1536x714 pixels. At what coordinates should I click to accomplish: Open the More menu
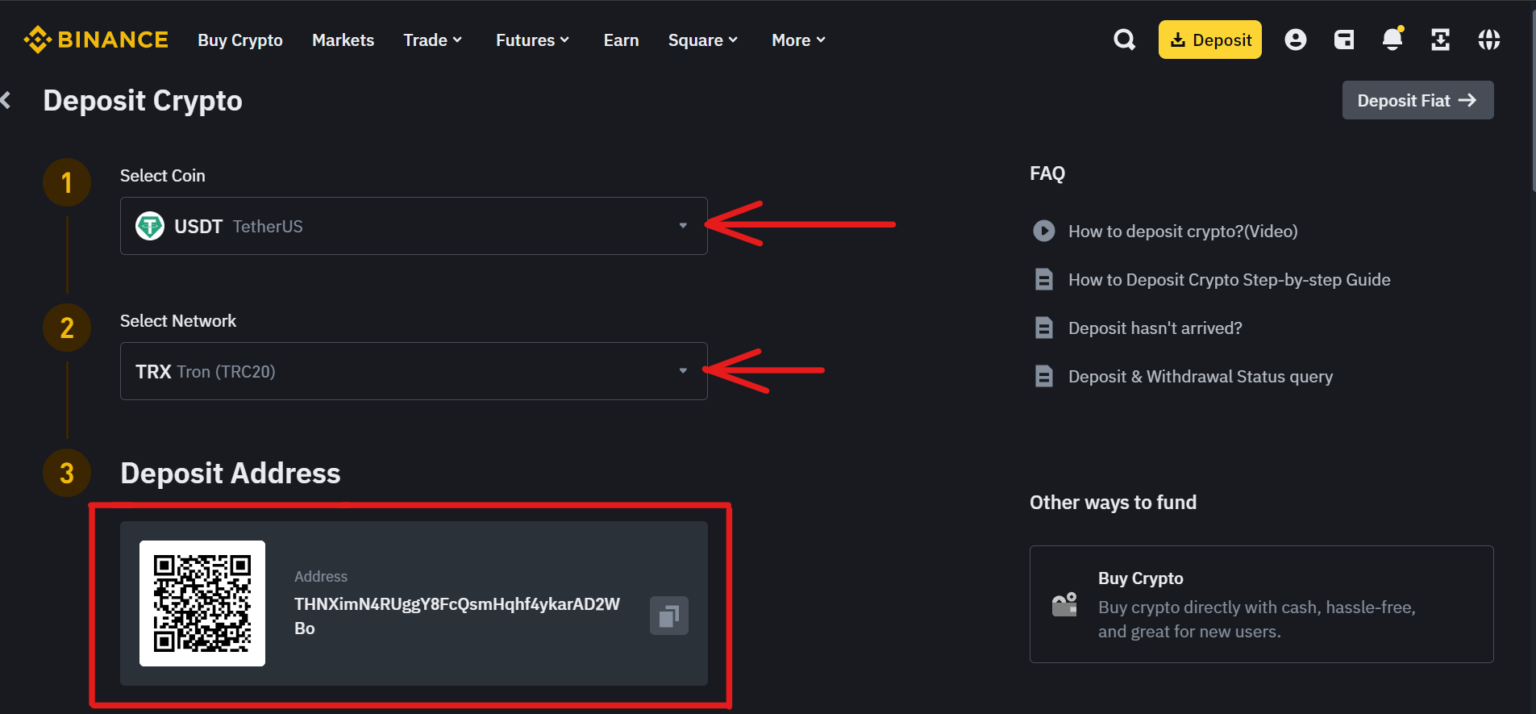pos(797,40)
